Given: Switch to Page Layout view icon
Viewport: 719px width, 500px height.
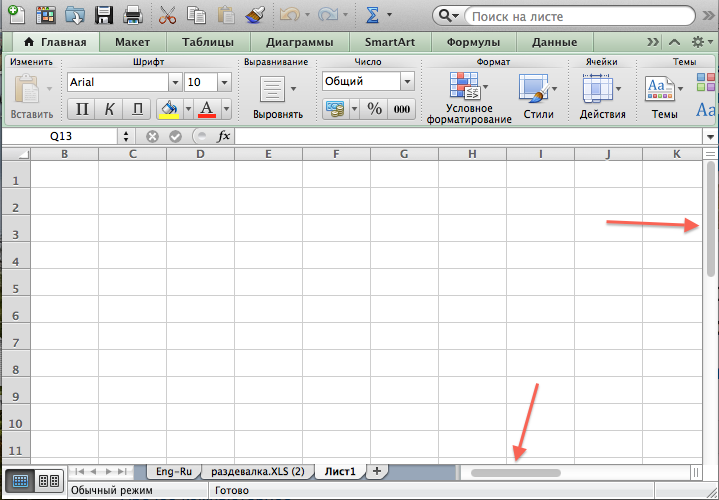Looking at the screenshot, I should [49, 481].
